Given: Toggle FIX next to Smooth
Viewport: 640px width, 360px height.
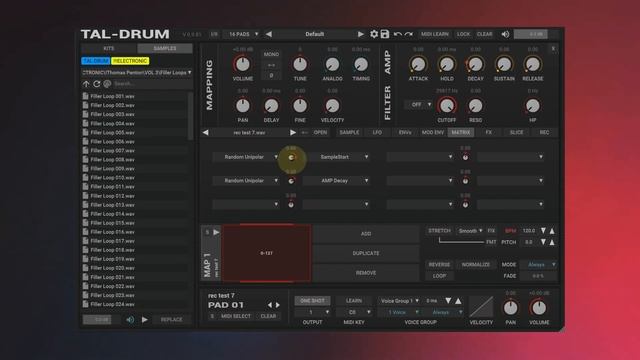Looking at the screenshot, I should click(491, 231).
